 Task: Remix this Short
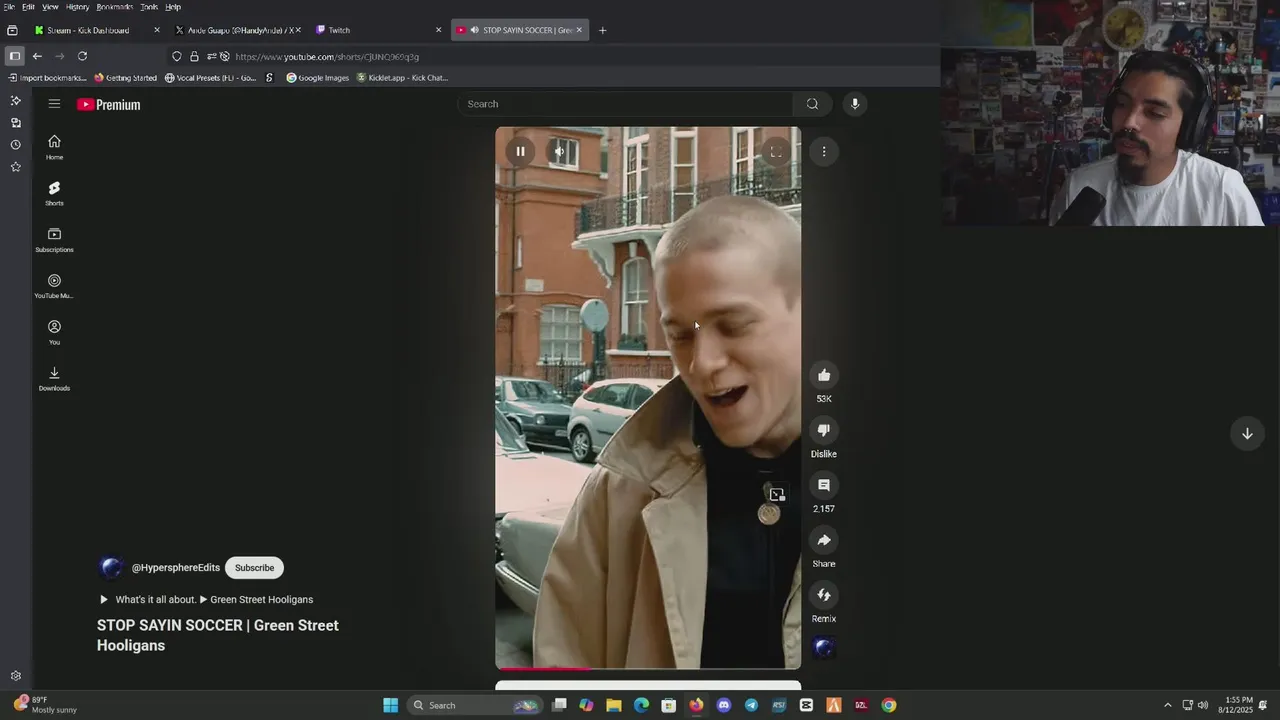[x=824, y=595]
